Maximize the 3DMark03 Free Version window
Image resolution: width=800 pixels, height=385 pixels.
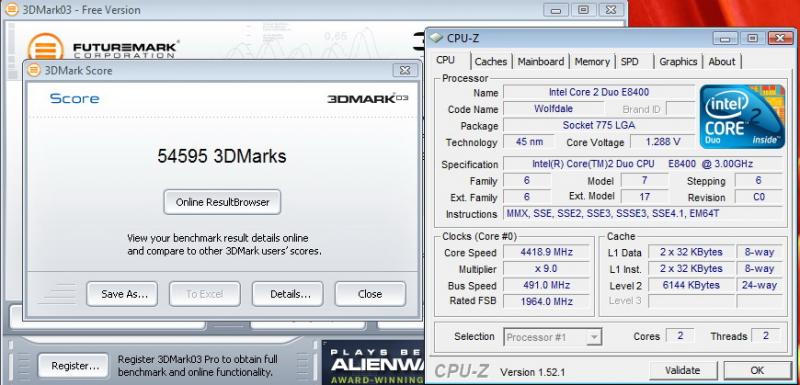[583, 10]
